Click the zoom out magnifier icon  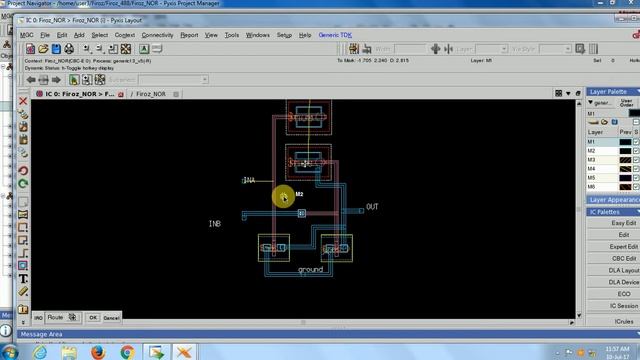point(100,49)
